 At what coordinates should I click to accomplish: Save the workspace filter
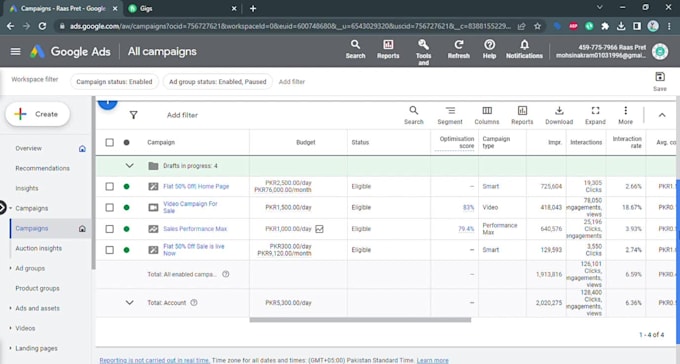[660, 81]
